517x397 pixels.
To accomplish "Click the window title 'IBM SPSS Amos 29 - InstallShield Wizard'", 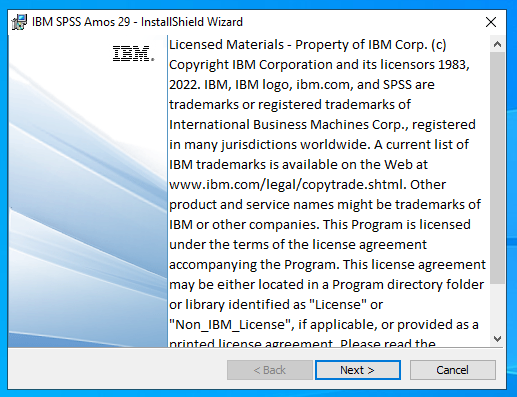I will pyautogui.click(x=137, y=22).
